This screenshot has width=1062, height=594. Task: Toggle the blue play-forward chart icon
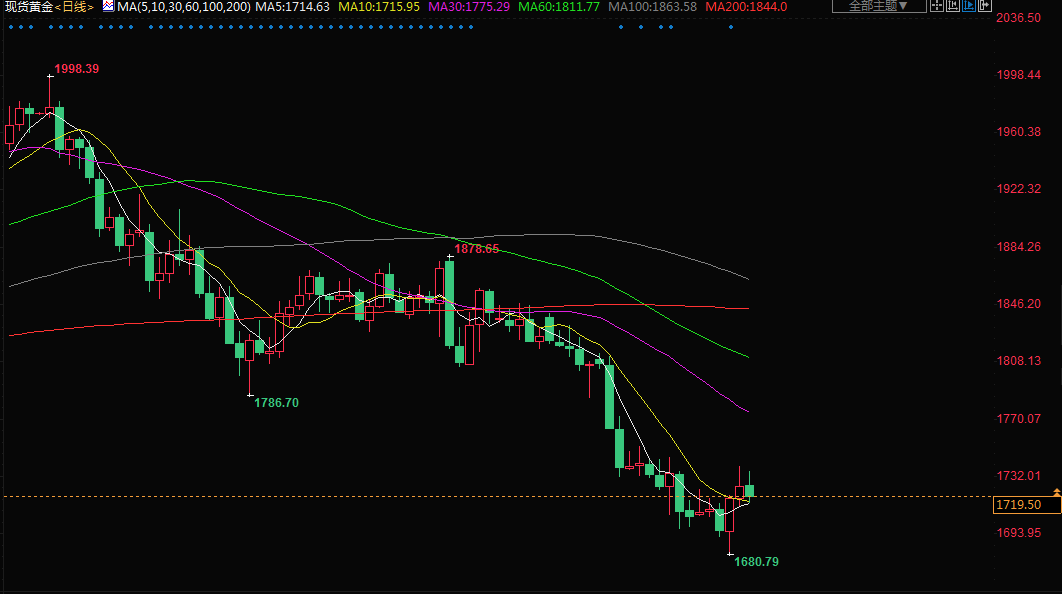click(x=969, y=5)
